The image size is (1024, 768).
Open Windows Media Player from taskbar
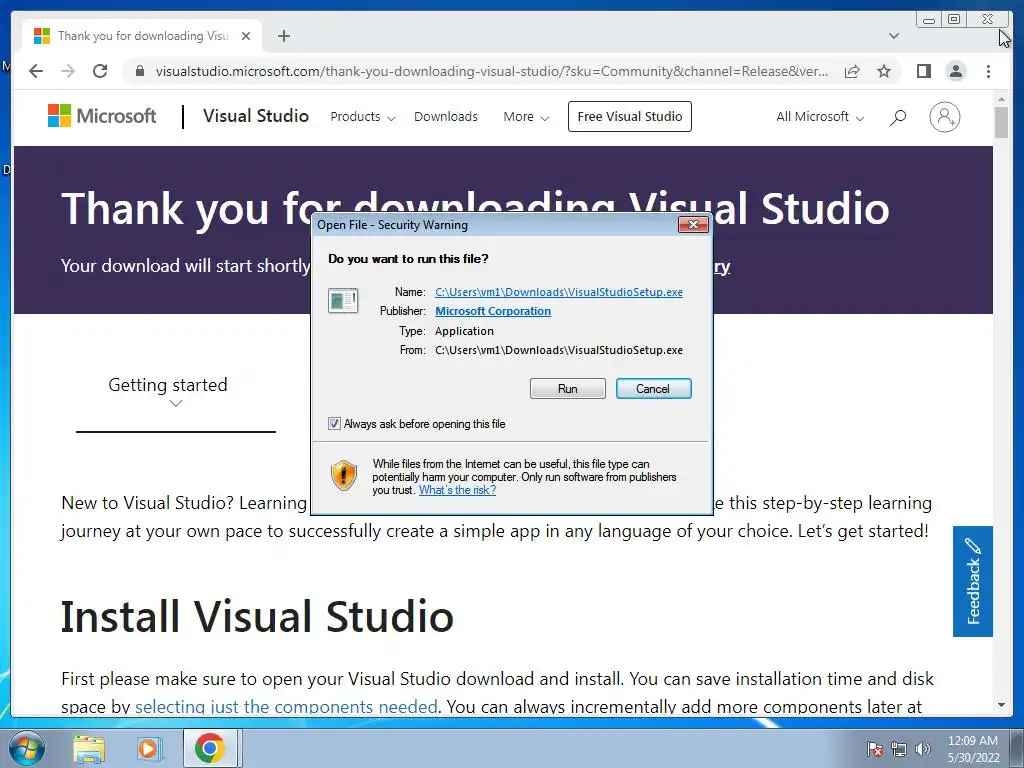coord(148,749)
